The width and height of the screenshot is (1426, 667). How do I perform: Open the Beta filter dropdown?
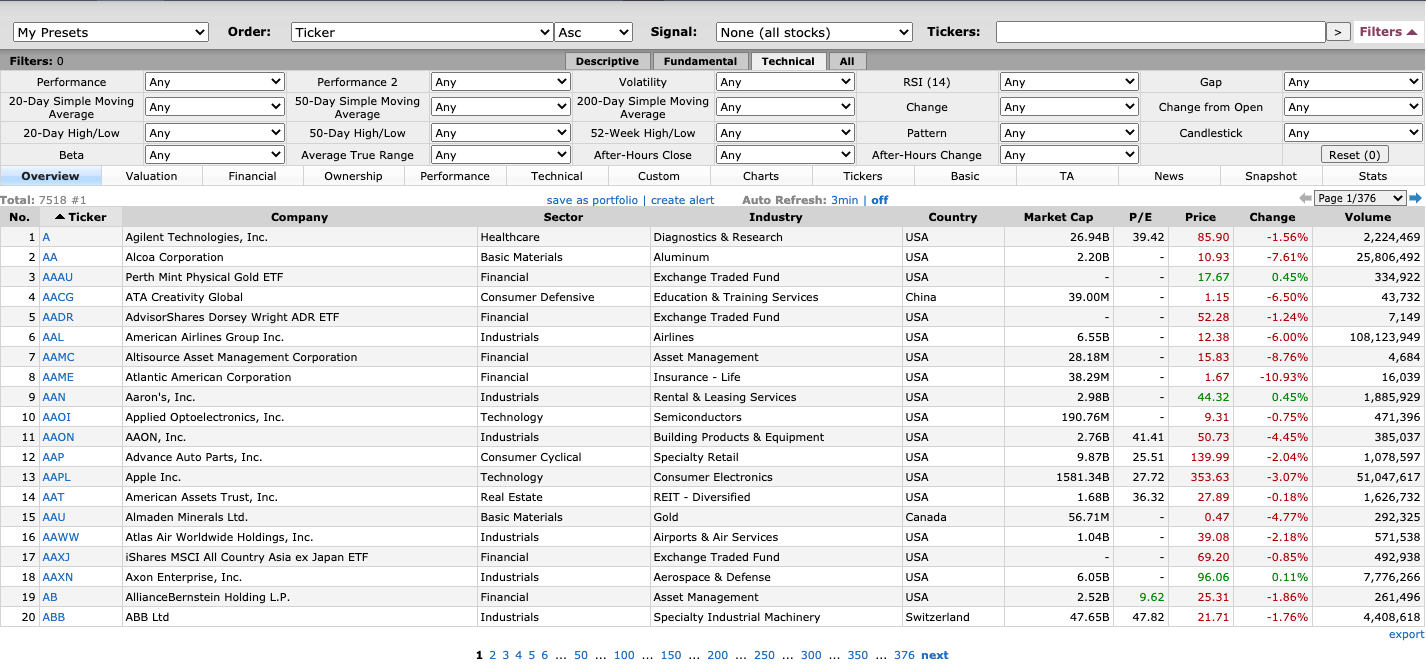click(x=215, y=155)
